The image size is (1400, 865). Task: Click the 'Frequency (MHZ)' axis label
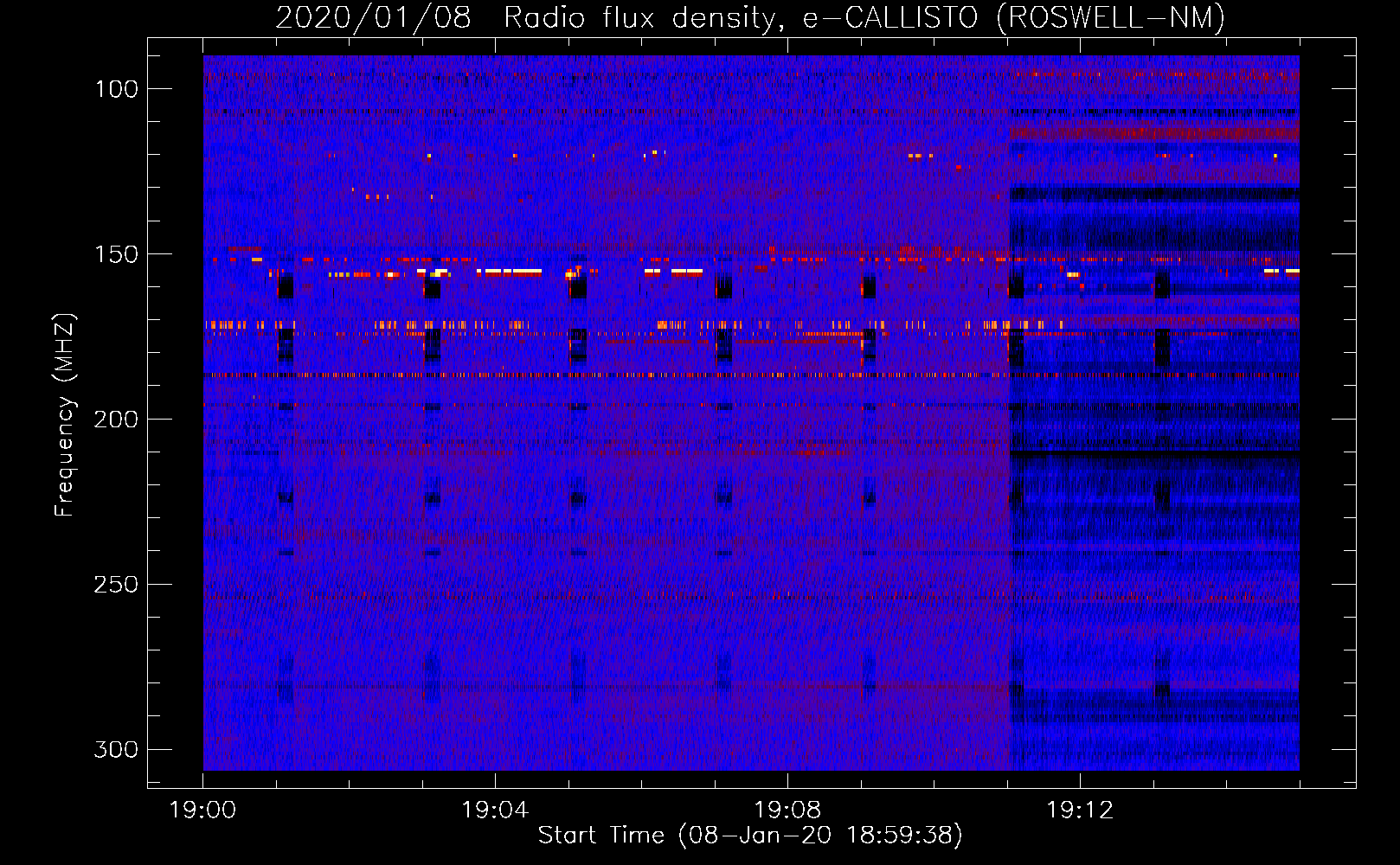pos(65,414)
